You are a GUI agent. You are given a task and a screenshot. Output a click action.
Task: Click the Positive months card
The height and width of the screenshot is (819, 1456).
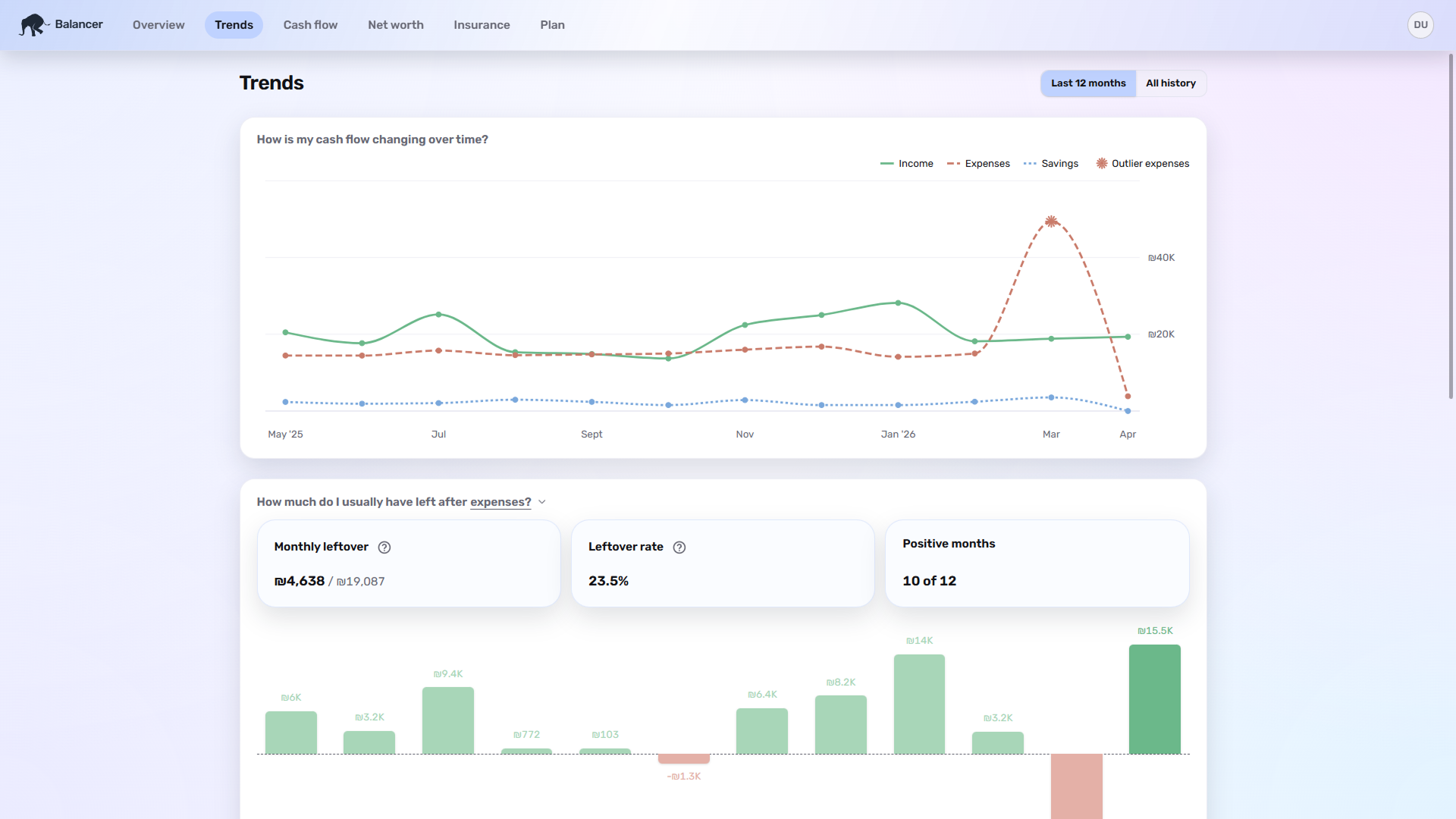pos(1037,563)
